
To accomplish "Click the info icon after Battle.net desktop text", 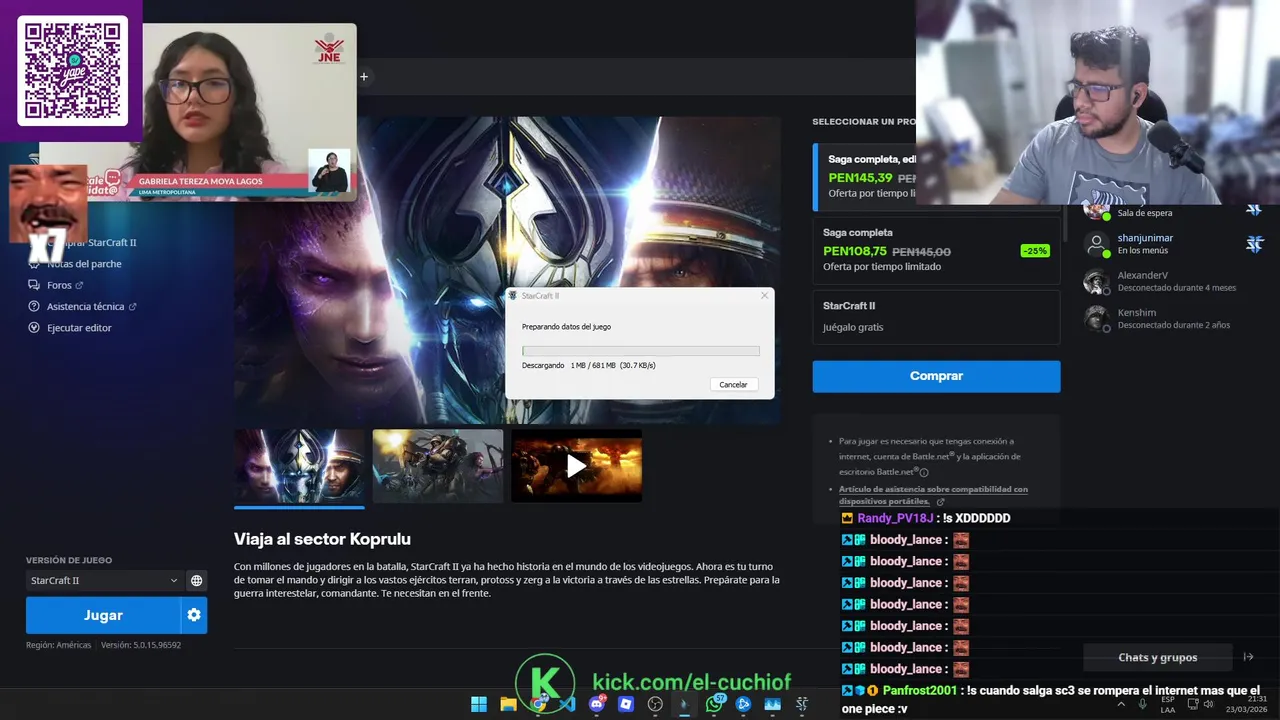I will (924, 472).
